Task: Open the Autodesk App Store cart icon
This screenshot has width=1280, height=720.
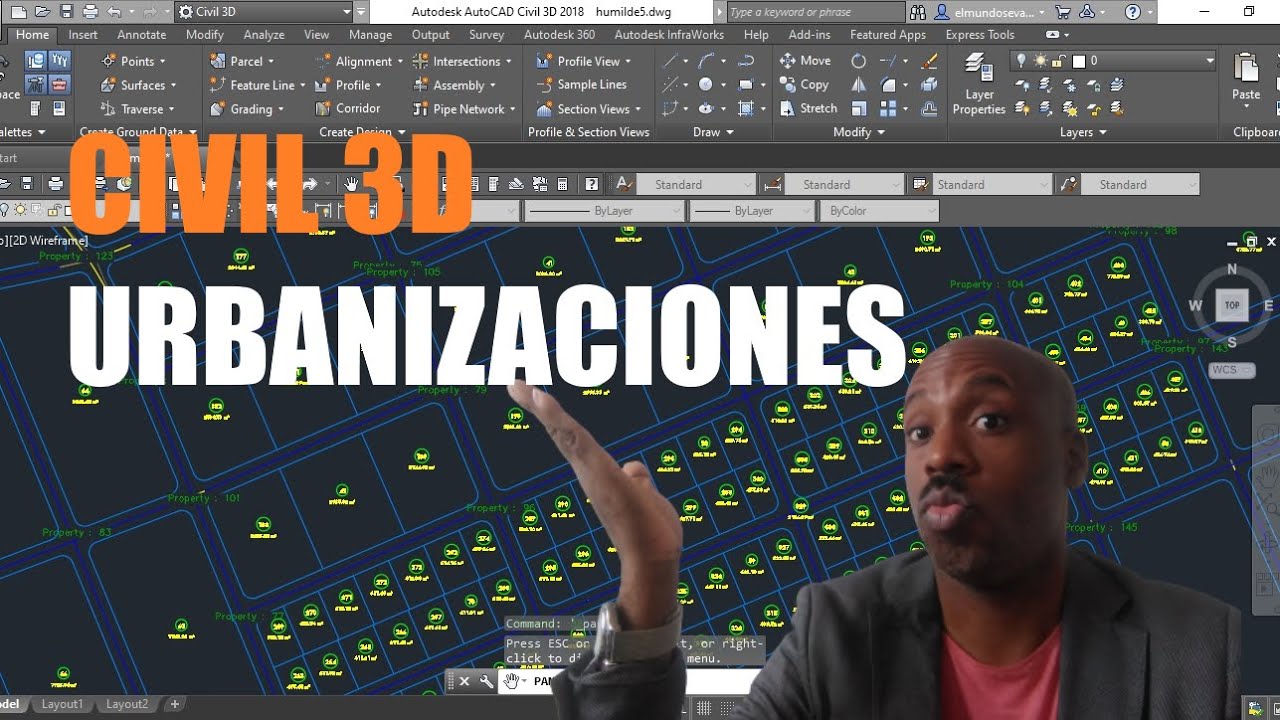Action: pos(1062,12)
